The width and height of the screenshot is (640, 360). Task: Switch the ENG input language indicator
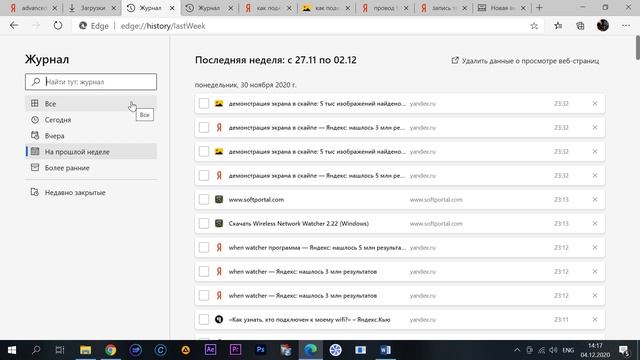568,350
